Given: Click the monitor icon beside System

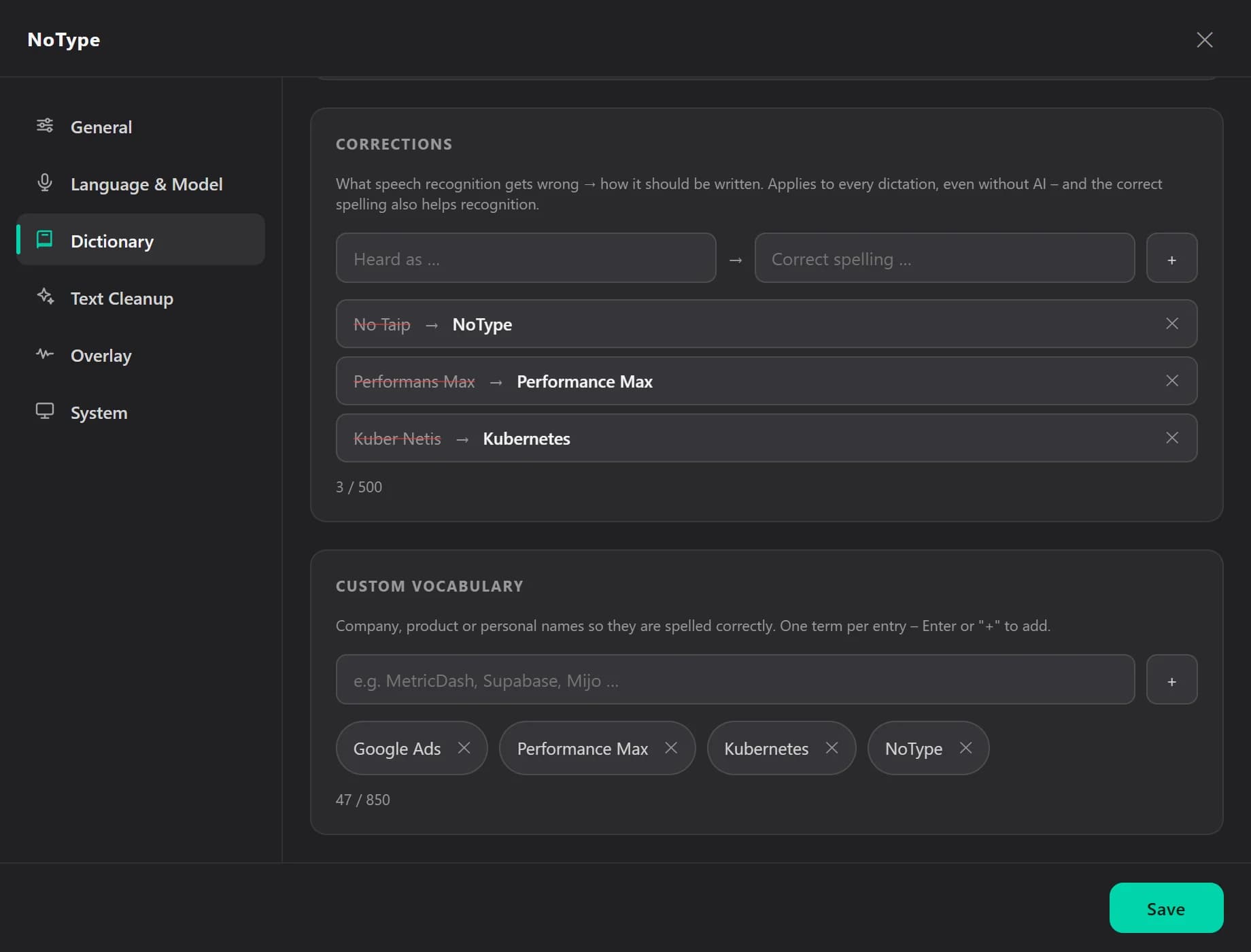Looking at the screenshot, I should pos(45,411).
